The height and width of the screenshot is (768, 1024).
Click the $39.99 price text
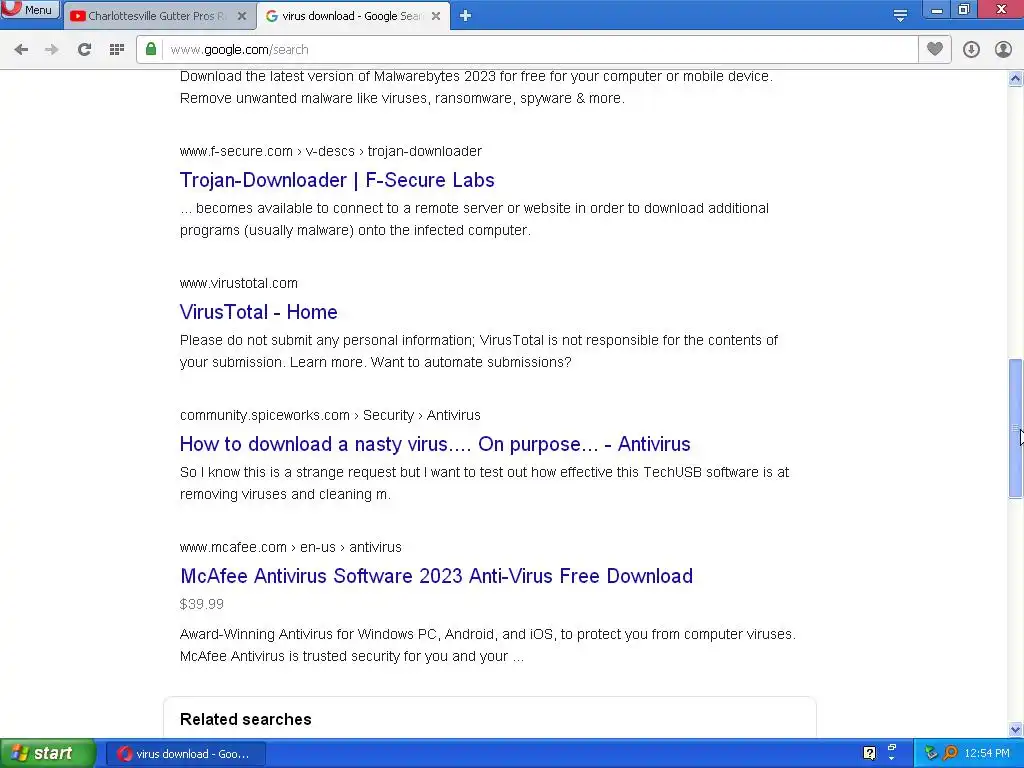[202, 604]
